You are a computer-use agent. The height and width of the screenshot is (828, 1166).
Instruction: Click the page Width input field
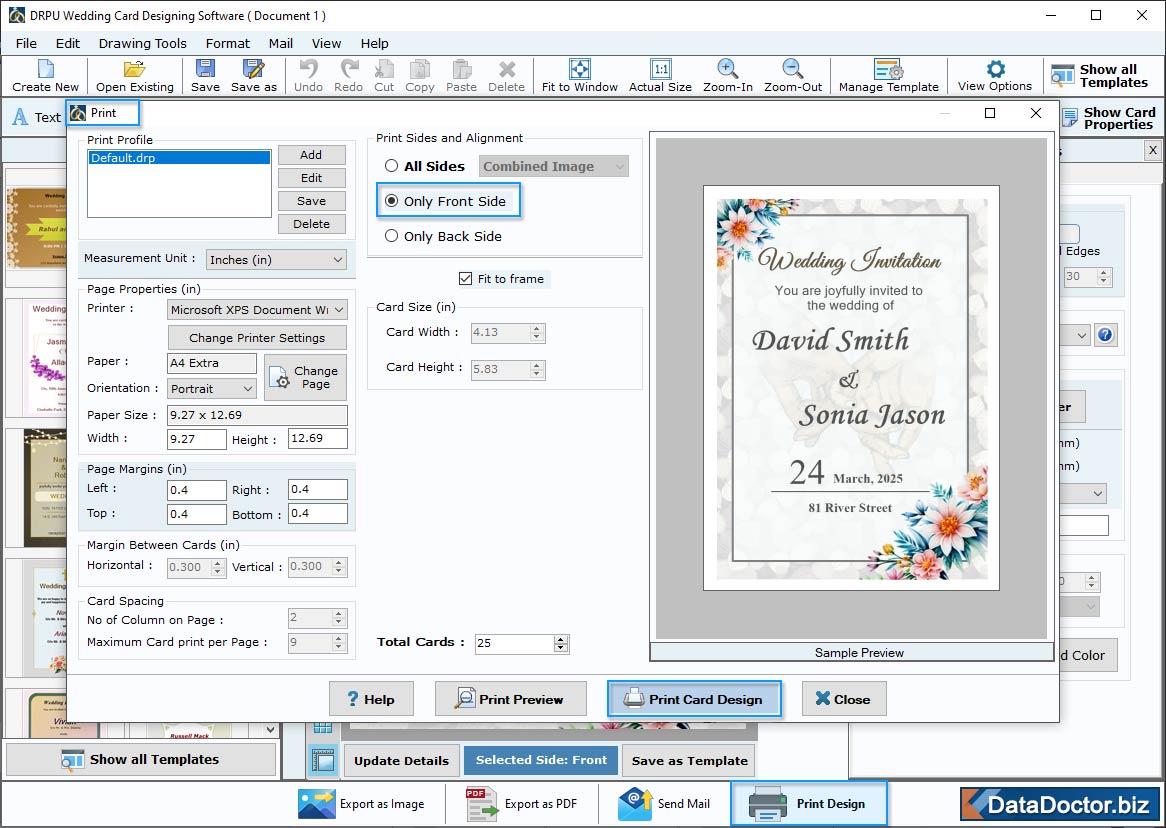pyautogui.click(x=196, y=439)
